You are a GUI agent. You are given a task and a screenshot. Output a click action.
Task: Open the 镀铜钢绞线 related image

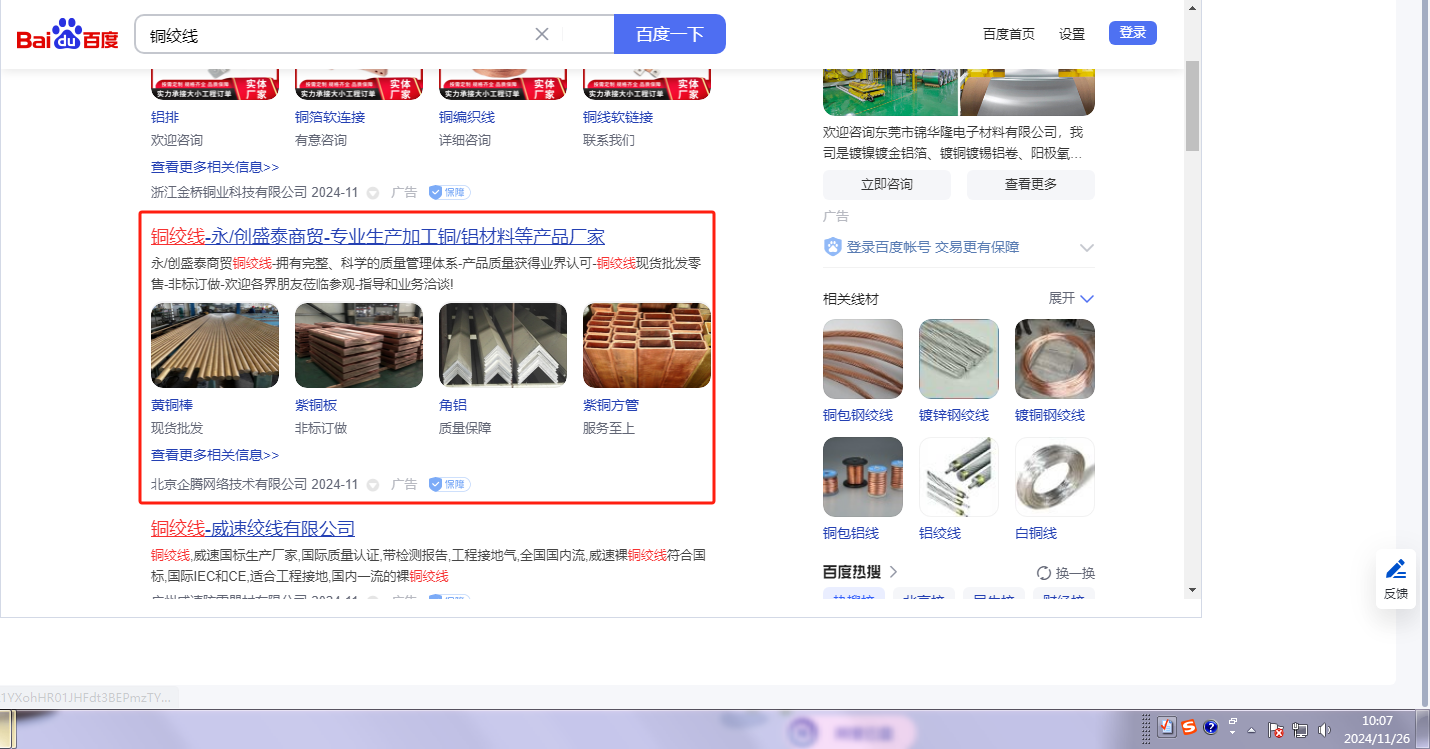[x=1055, y=359]
